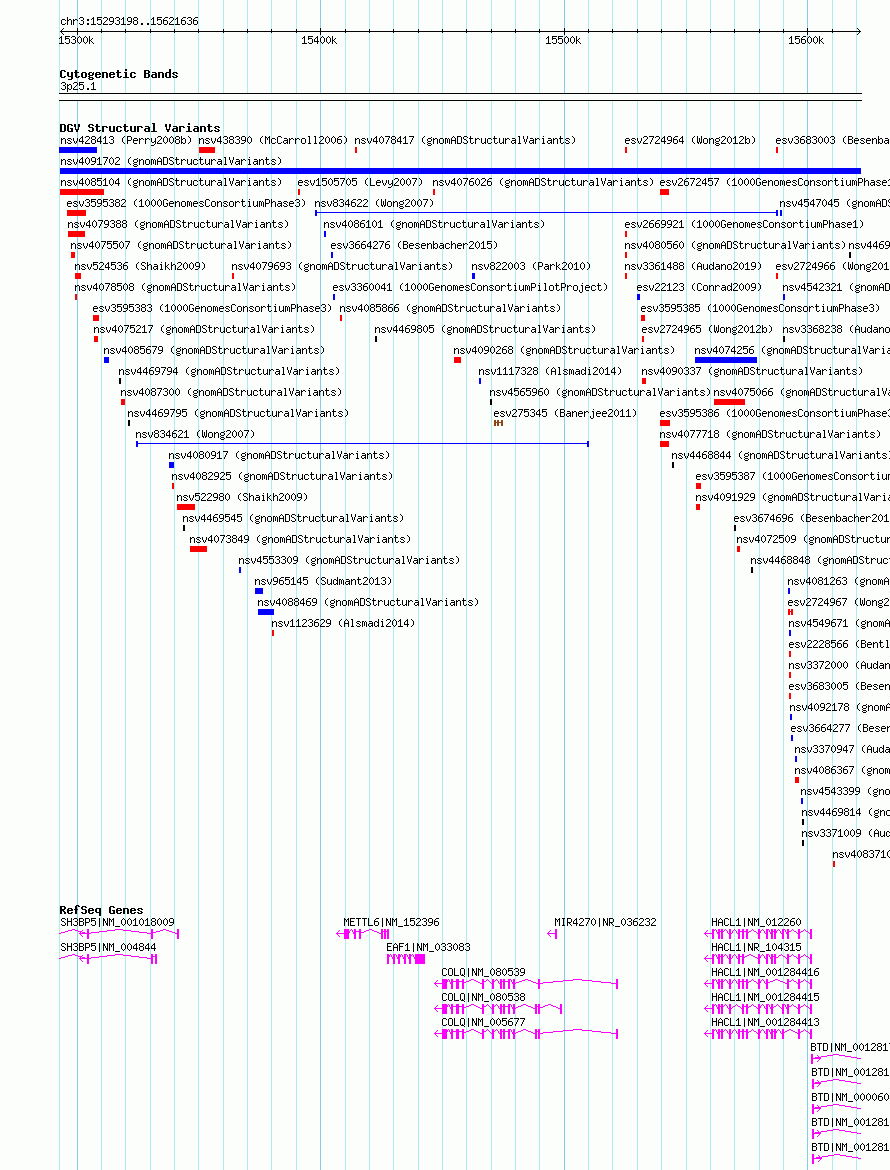This screenshot has height=1170, width=890.
Task: Click the red nsv522980 (Shaikh2009) bar
Action: click(x=186, y=507)
